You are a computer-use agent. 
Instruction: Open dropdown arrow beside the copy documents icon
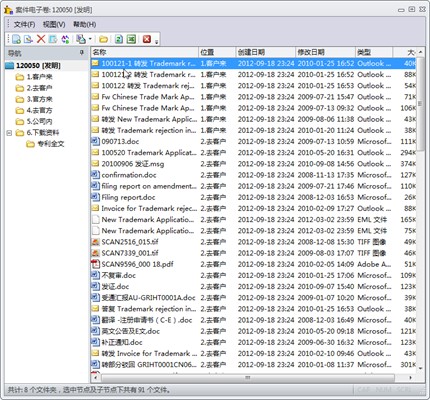[x=90, y=39]
